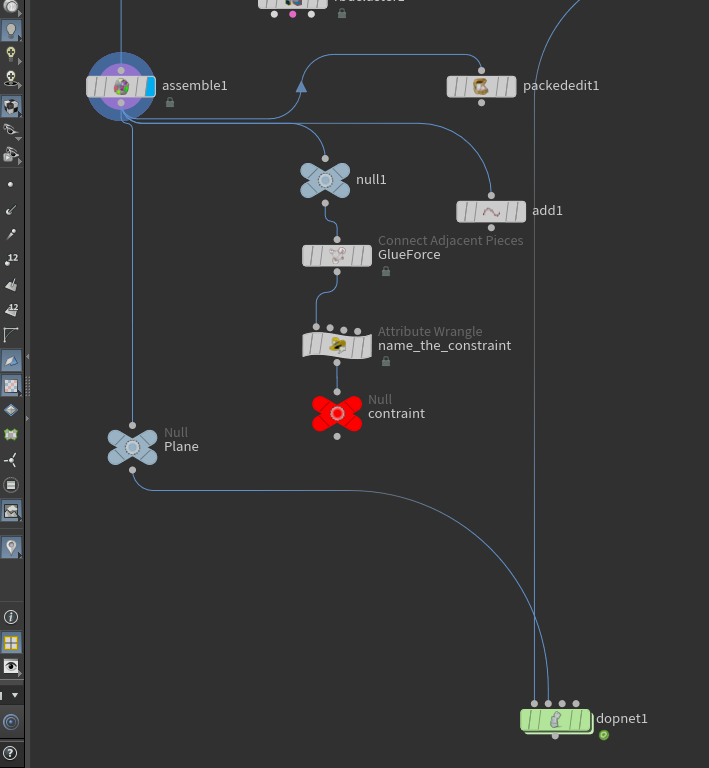
Task: Click the packededit1 node label
Action: click(x=561, y=86)
